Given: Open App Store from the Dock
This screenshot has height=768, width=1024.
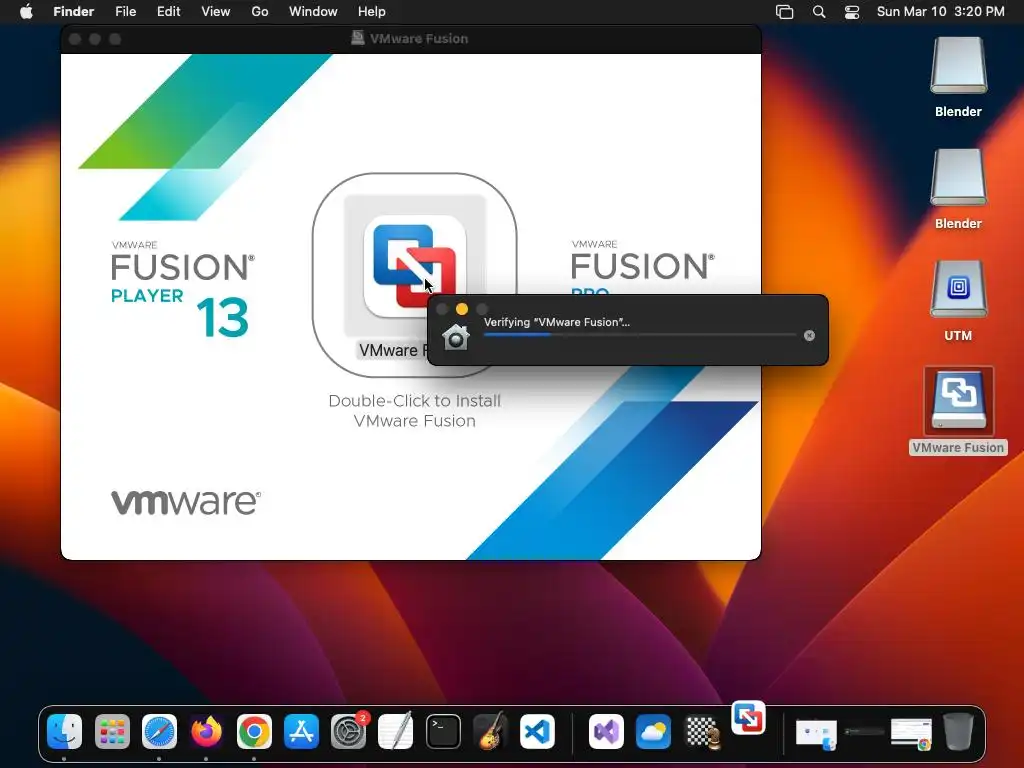Looking at the screenshot, I should (301, 731).
